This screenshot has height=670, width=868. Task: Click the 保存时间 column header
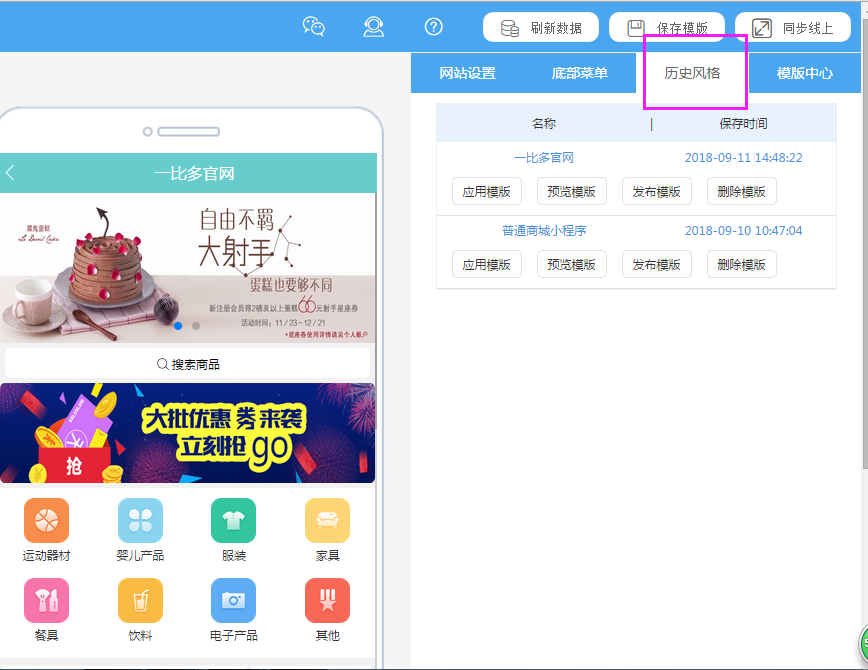743,123
